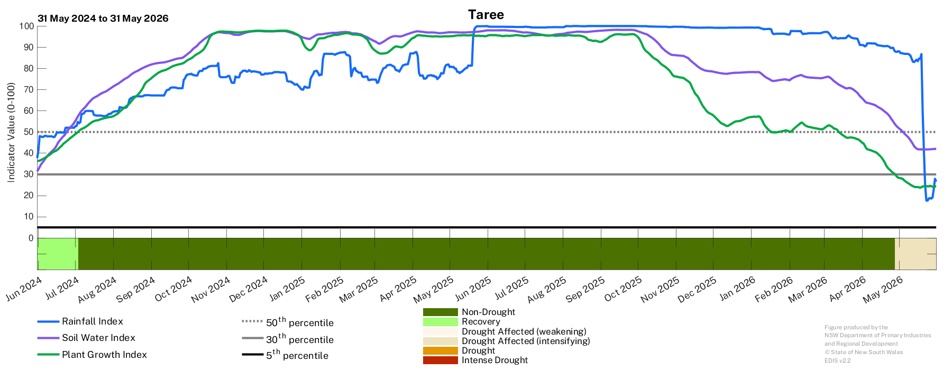Click the 'EDIS v2.2' version text
Image resolution: width=952 pixels, height=370 pixels.
point(838,361)
